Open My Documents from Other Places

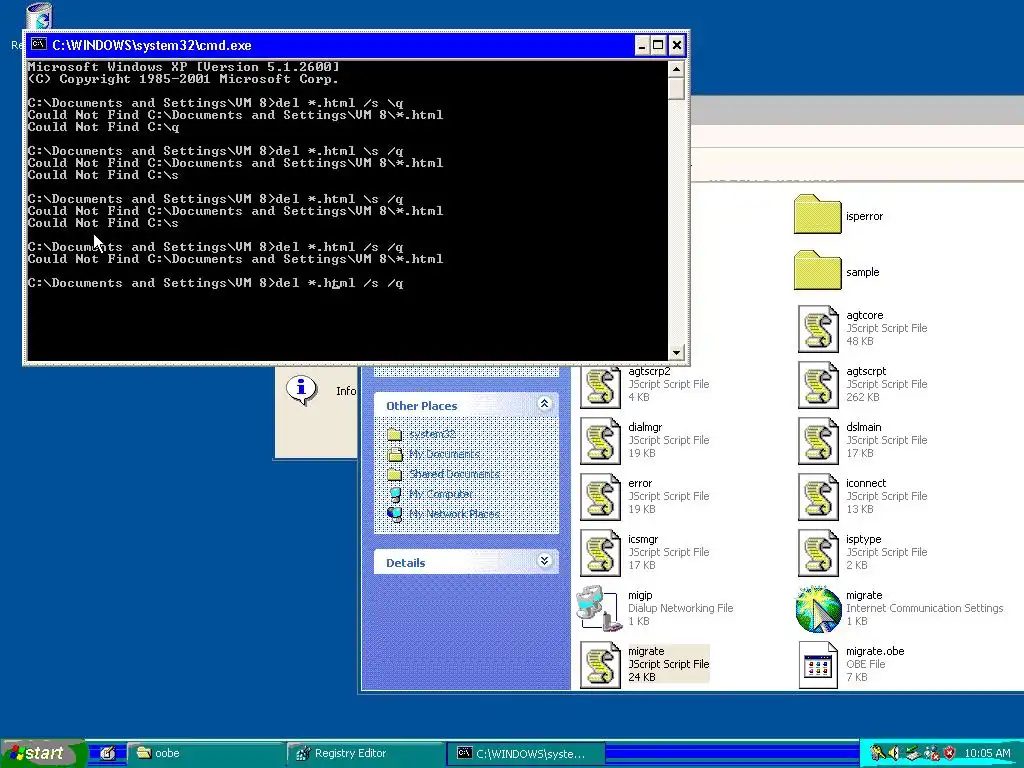[x=444, y=454]
